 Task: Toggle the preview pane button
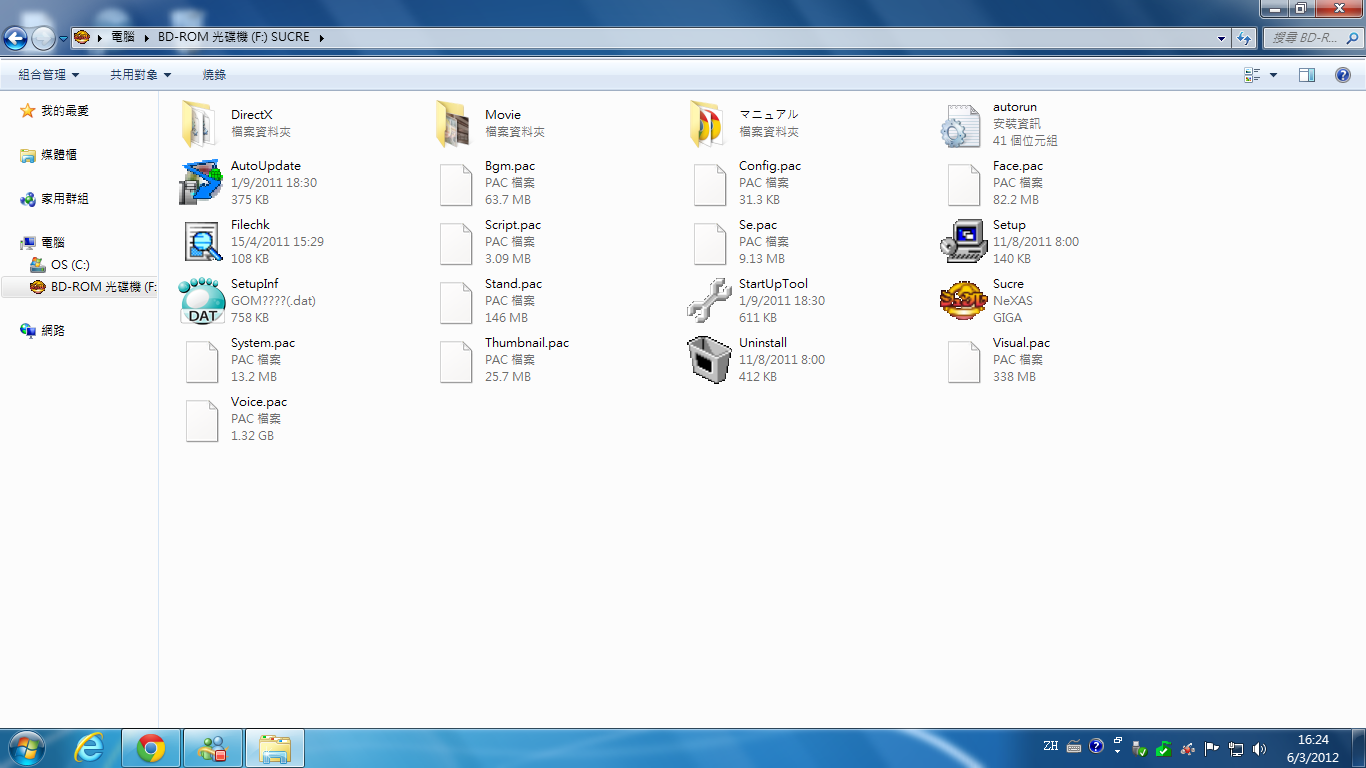[1306, 75]
